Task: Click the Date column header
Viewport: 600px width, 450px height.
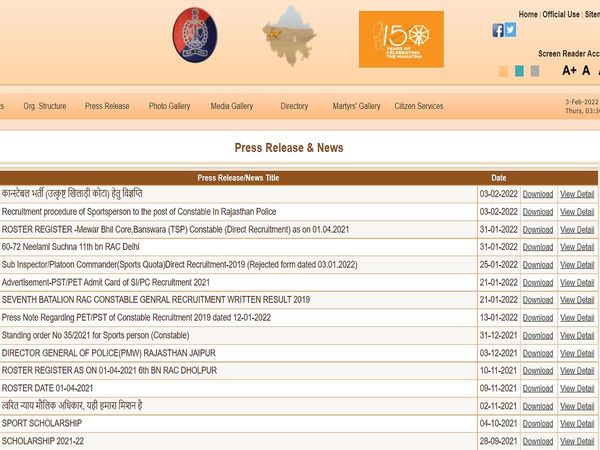Action: coord(499,178)
